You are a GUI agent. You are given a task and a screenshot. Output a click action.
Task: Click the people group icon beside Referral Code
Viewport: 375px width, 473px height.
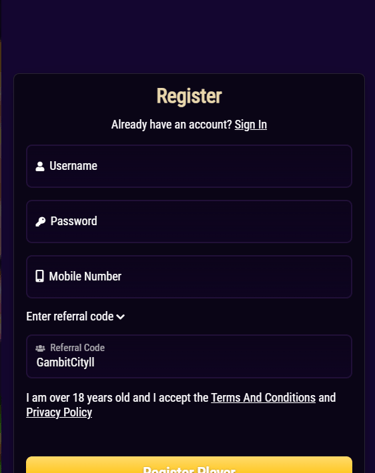click(x=40, y=348)
